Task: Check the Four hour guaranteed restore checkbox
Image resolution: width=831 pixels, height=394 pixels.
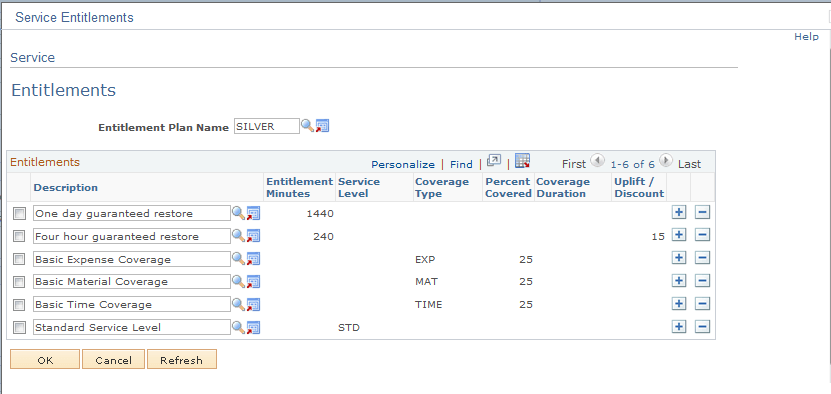Action: 19,236
